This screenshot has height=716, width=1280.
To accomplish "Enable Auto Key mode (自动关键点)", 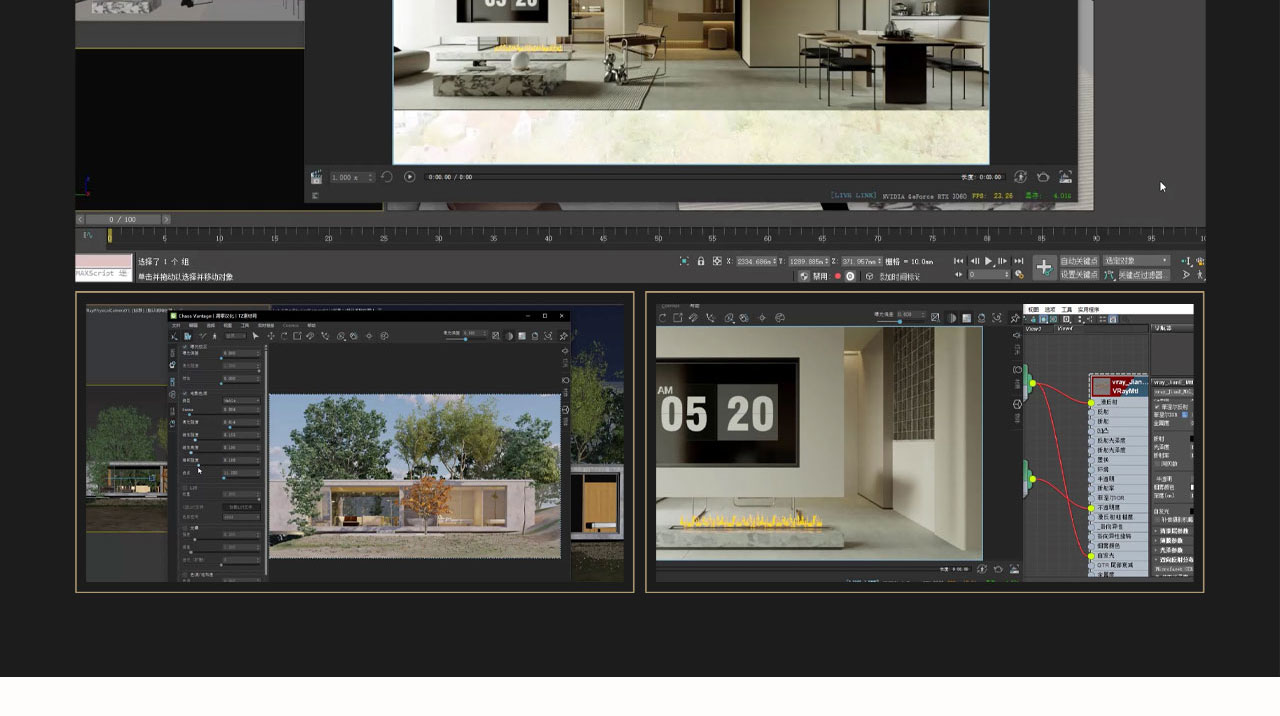I will pos(1079,261).
